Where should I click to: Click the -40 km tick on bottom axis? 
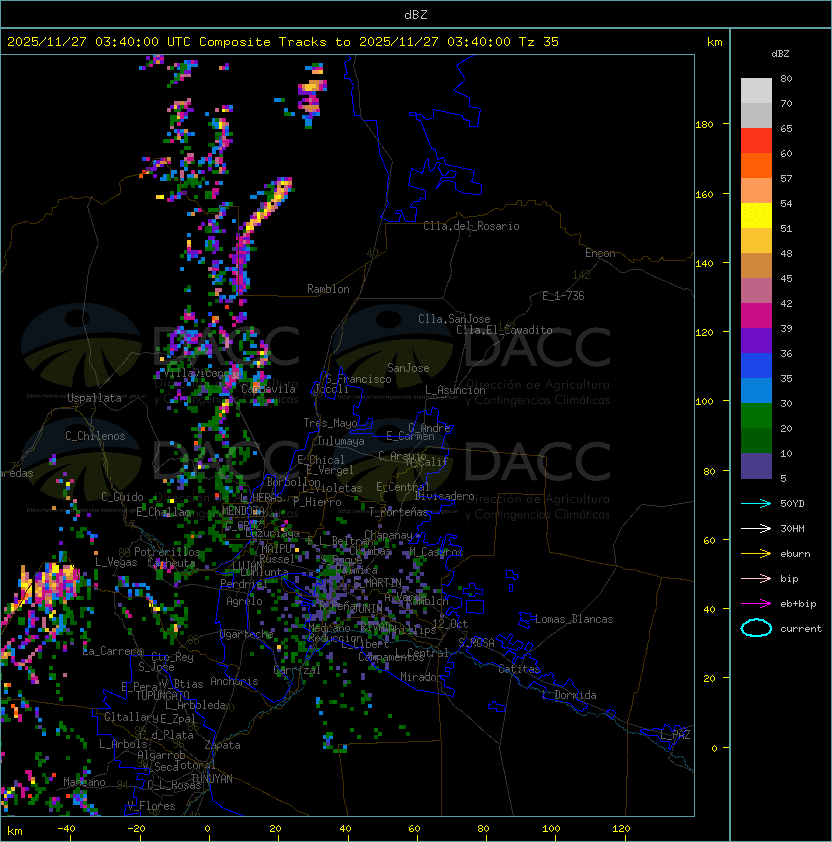coord(66,829)
